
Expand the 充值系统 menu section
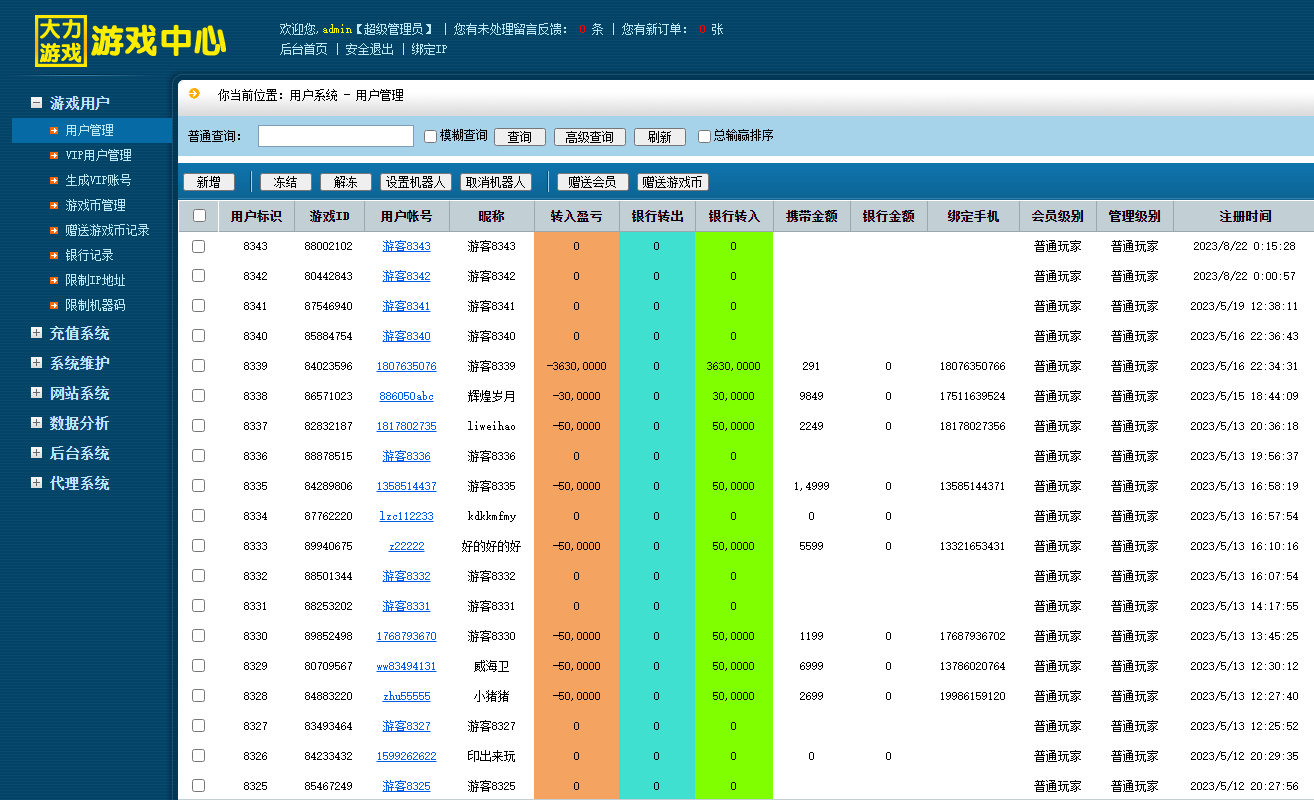pyautogui.click(x=37, y=333)
